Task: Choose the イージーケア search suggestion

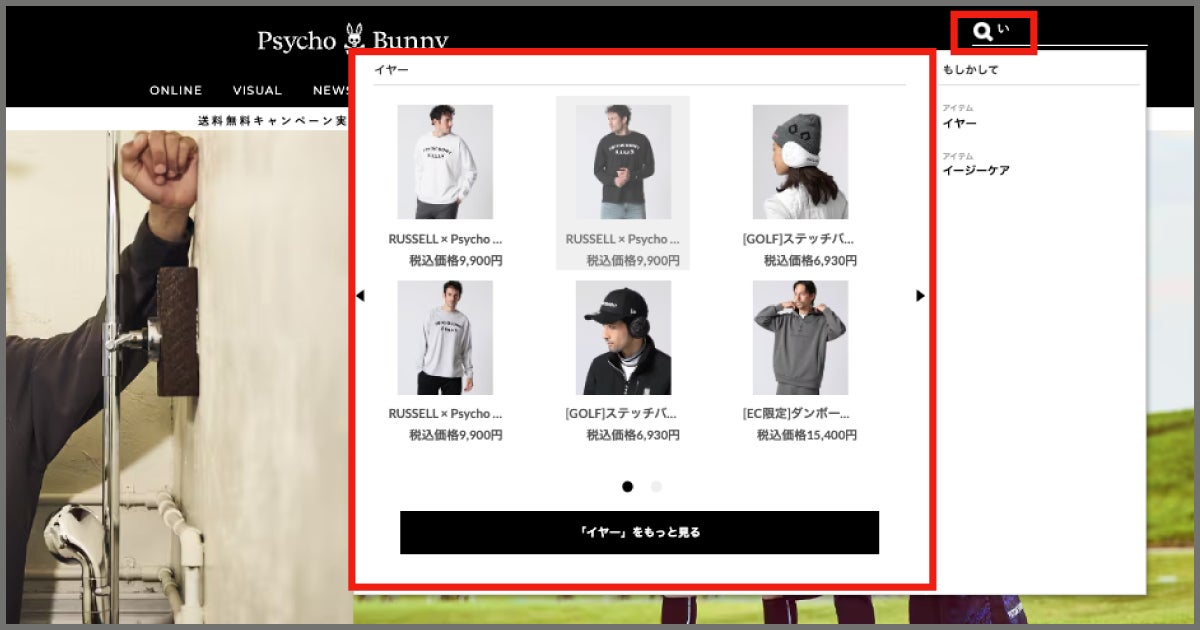Action: coord(976,171)
